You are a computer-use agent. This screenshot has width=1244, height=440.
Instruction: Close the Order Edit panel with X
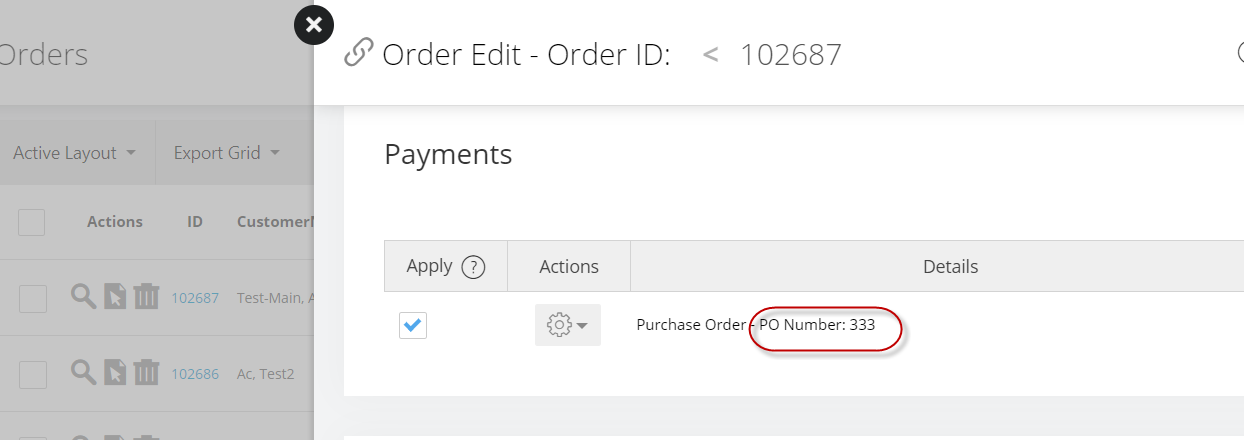click(x=314, y=25)
